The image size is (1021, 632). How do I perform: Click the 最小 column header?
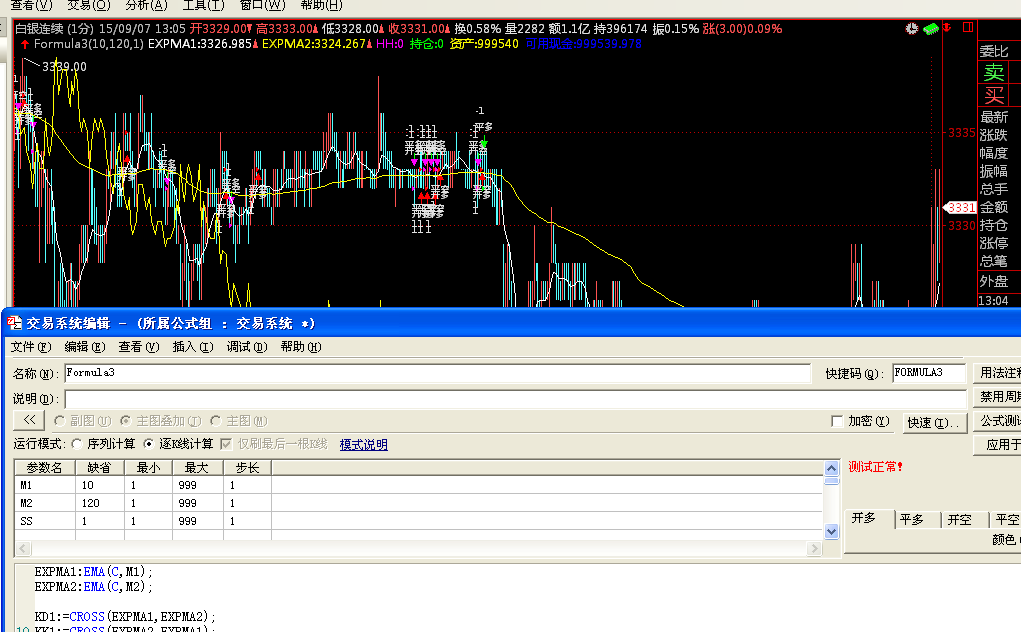(148, 468)
